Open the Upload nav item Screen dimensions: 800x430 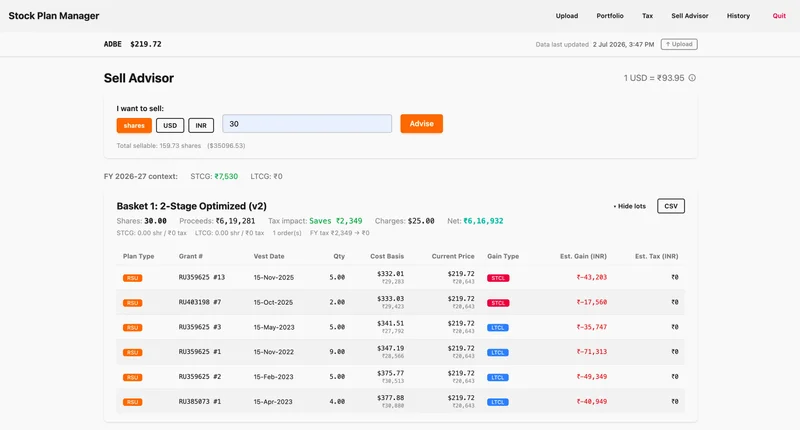click(566, 16)
